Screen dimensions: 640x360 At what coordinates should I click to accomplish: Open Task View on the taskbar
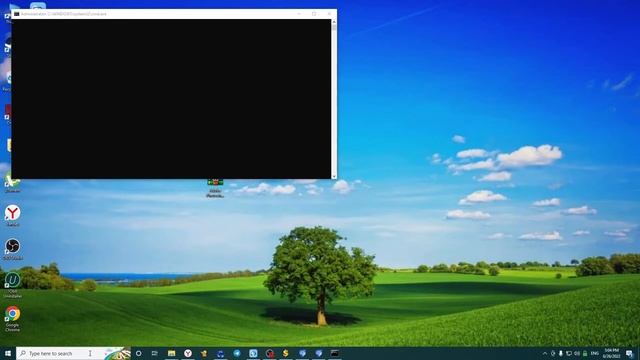pyautogui.click(x=155, y=353)
